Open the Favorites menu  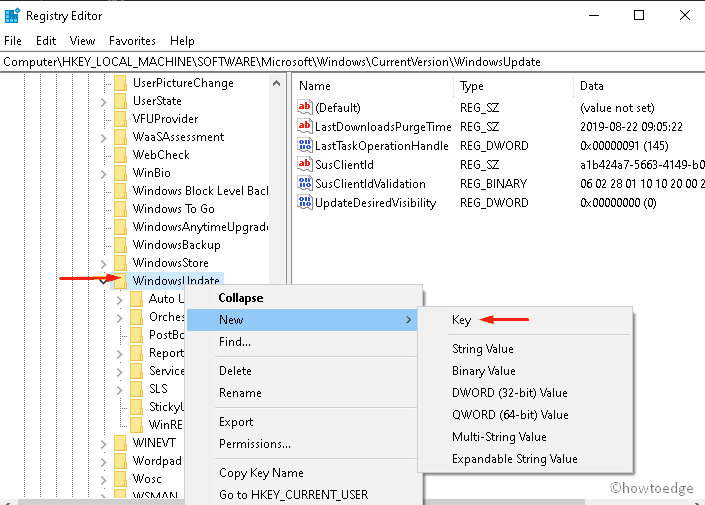click(x=132, y=41)
